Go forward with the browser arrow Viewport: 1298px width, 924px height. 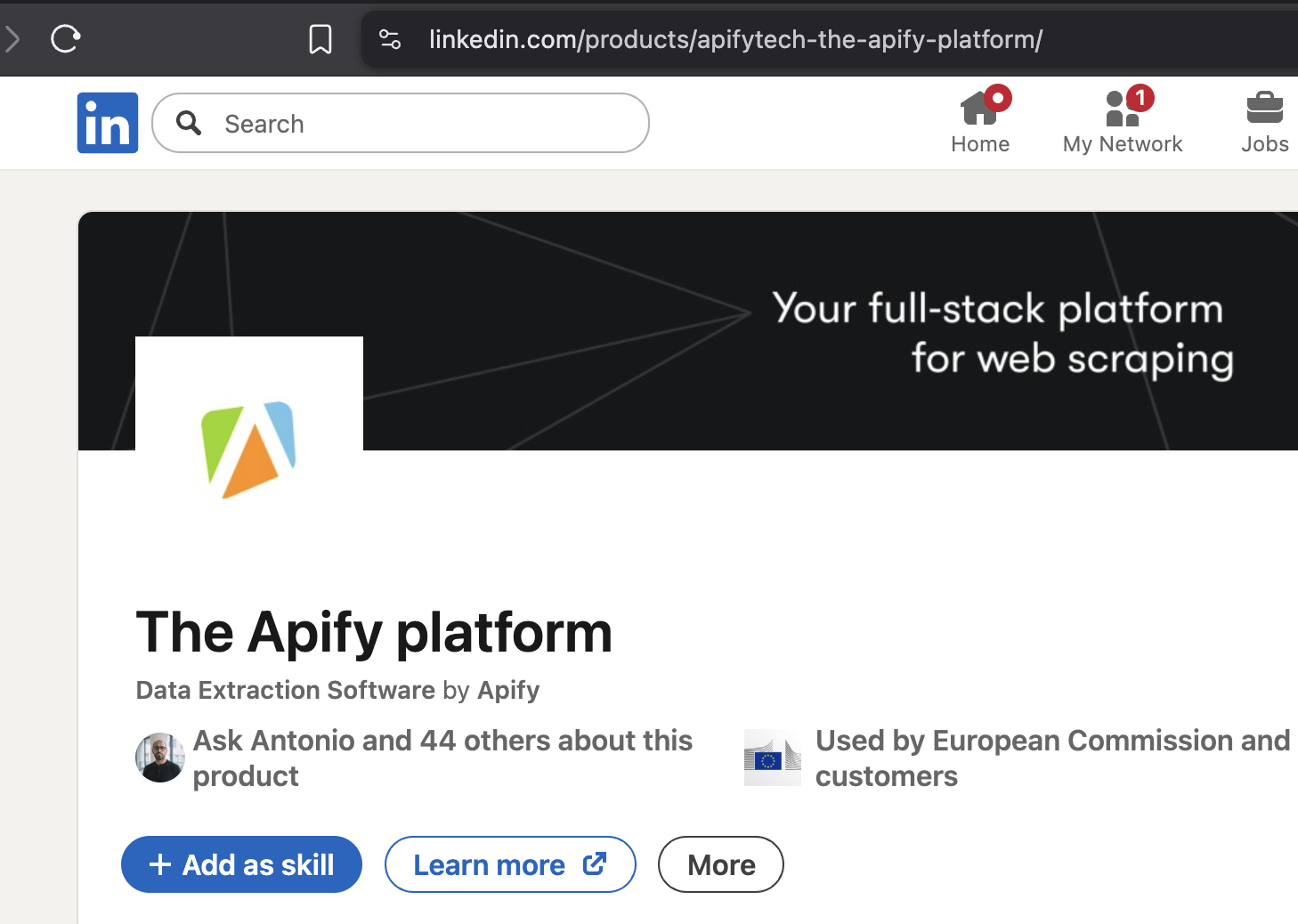[12, 38]
